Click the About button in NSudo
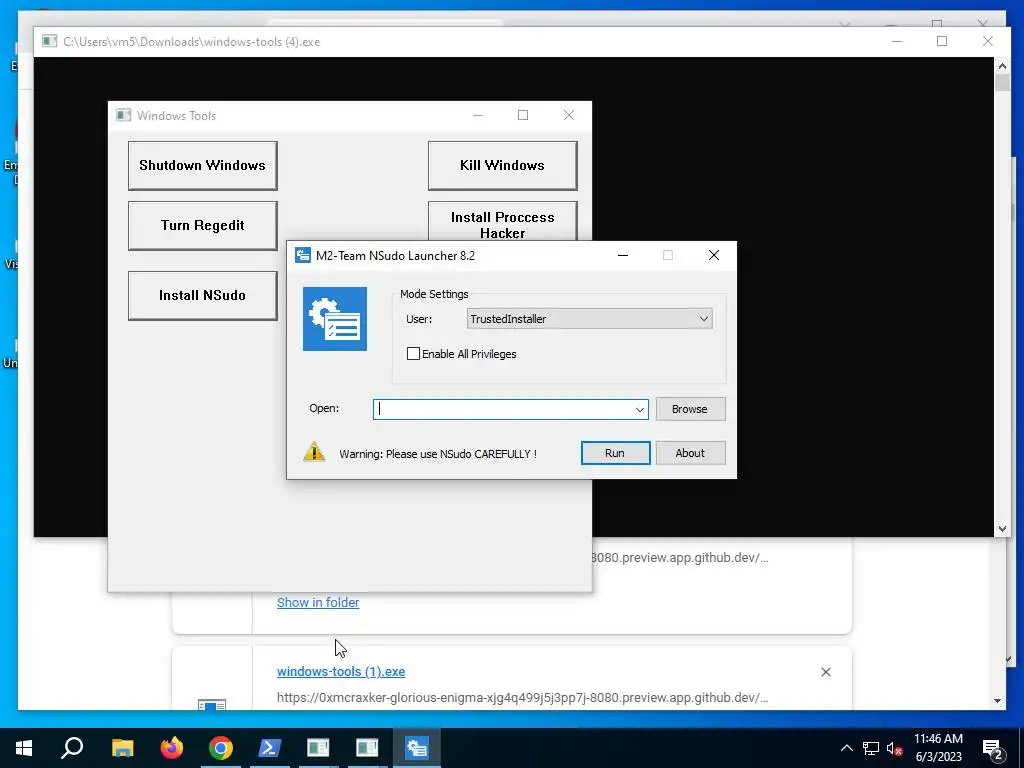 pos(690,453)
